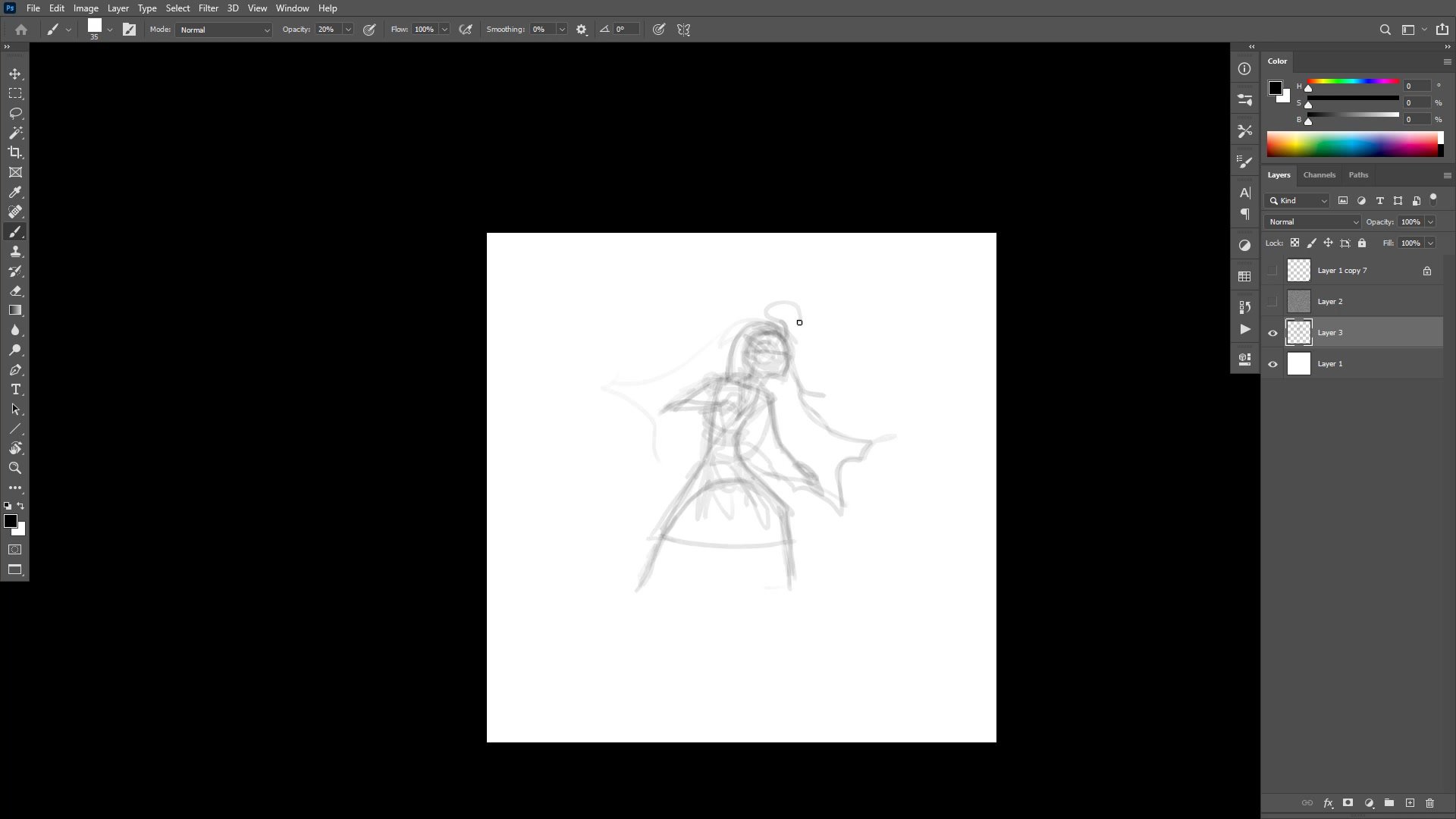Open the brush Mode dropdown
The height and width of the screenshot is (819, 1456).
[224, 30]
